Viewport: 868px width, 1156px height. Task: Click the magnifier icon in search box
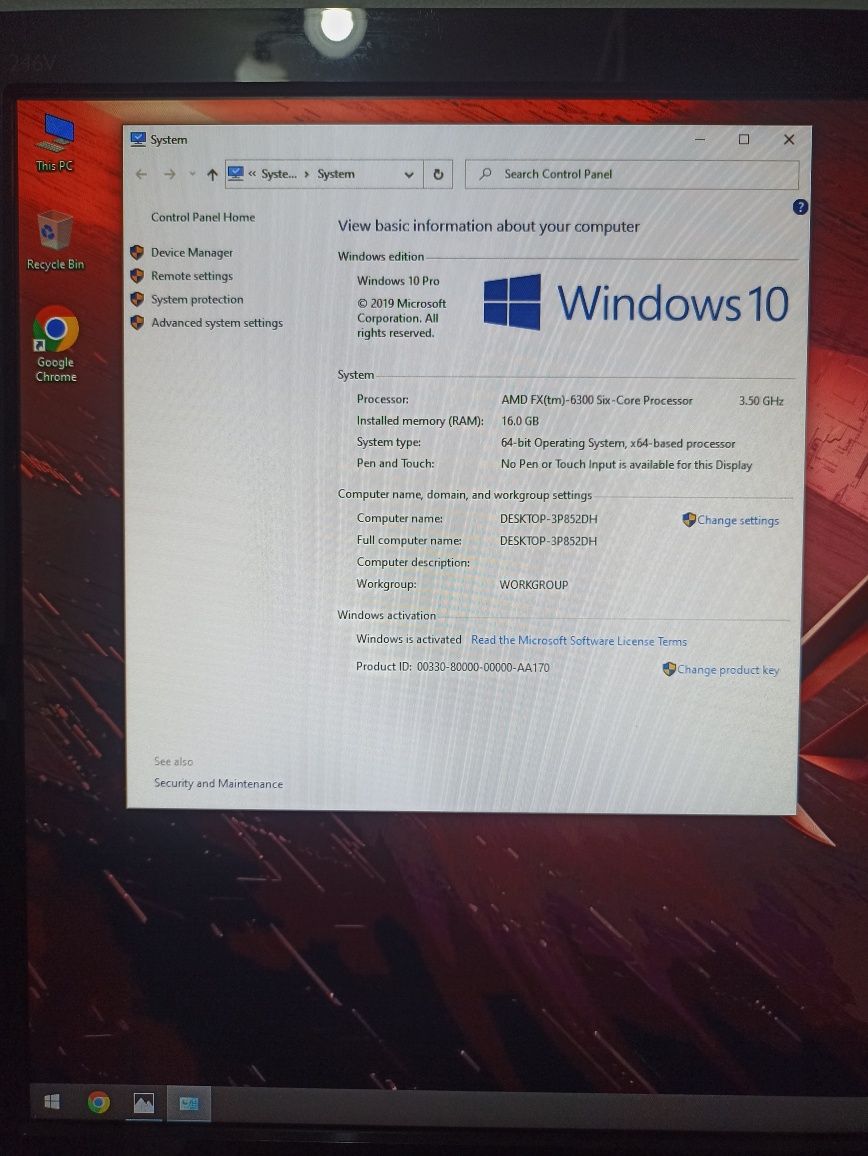[485, 175]
